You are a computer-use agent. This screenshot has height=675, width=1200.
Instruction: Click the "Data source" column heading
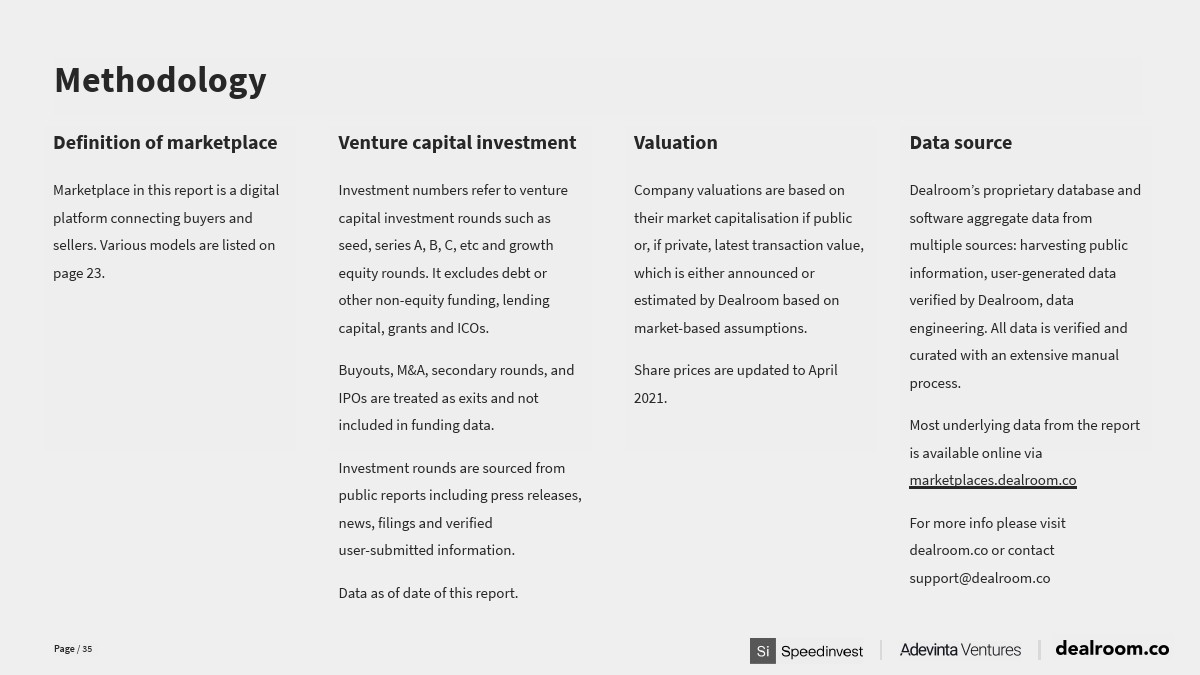(960, 143)
